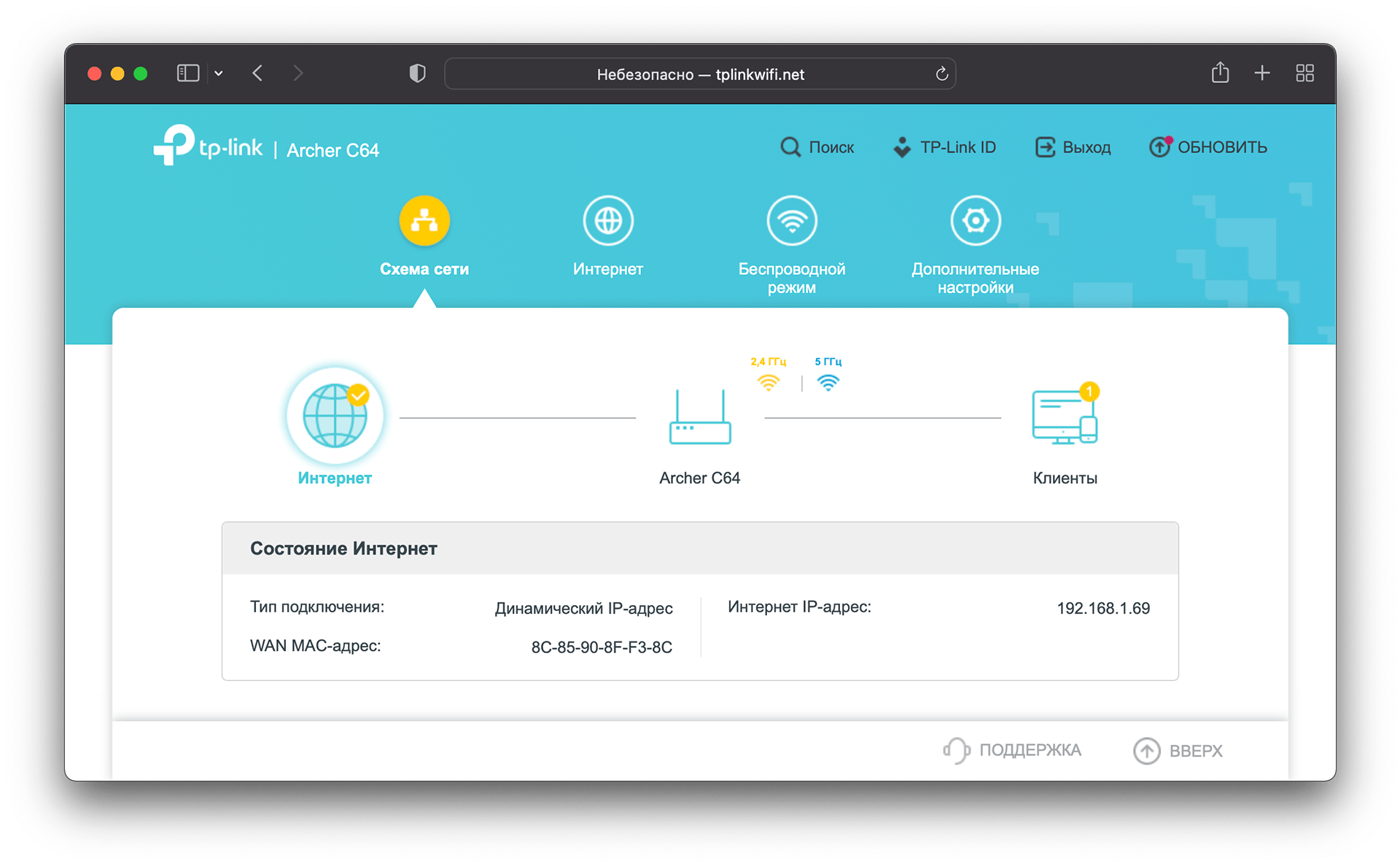Select the Network map tab

[x=424, y=221]
